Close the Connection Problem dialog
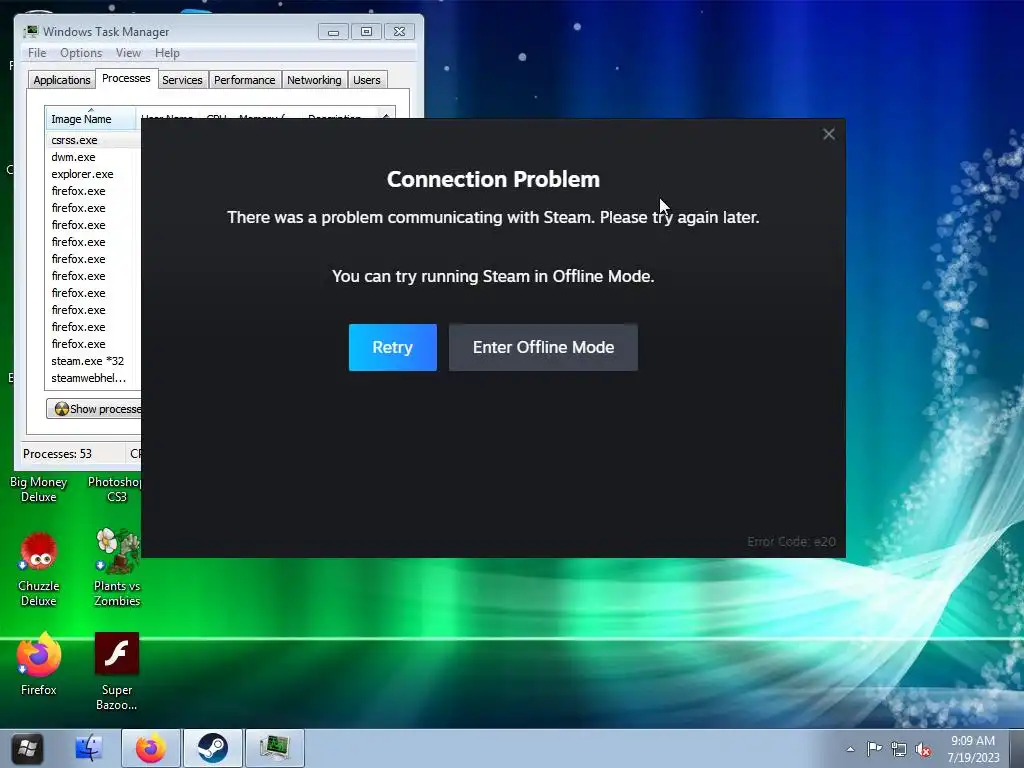The height and width of the screenshot is (768, 1024). [829, 134]
